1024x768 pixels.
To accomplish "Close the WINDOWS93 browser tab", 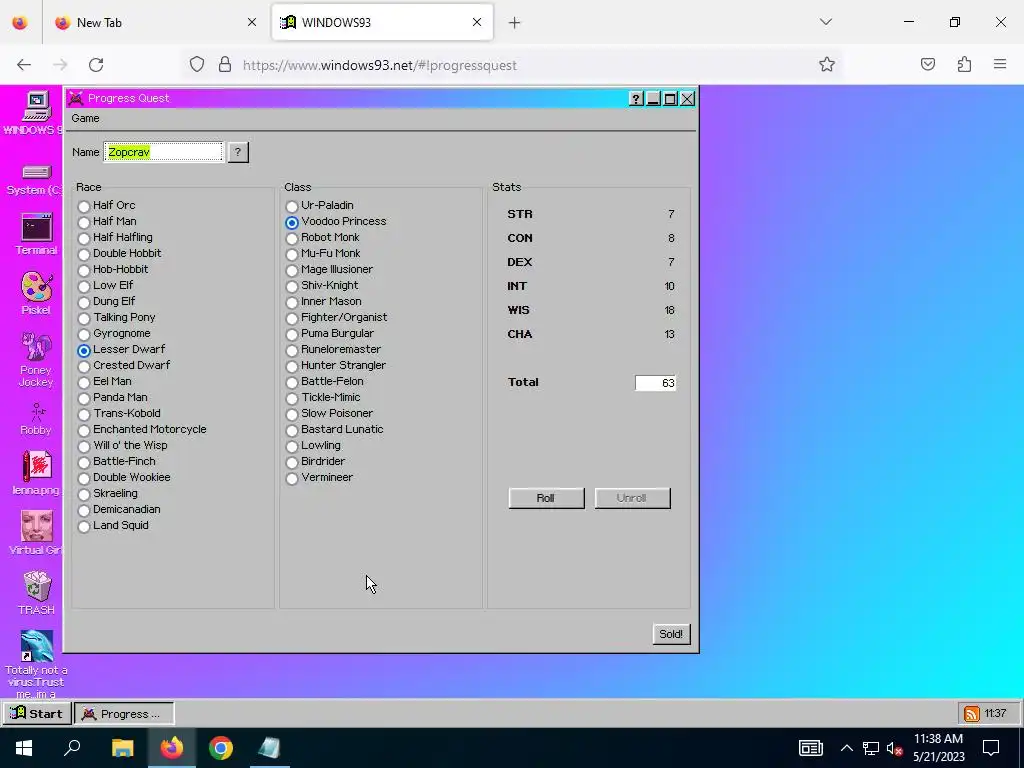I will 477,22.
